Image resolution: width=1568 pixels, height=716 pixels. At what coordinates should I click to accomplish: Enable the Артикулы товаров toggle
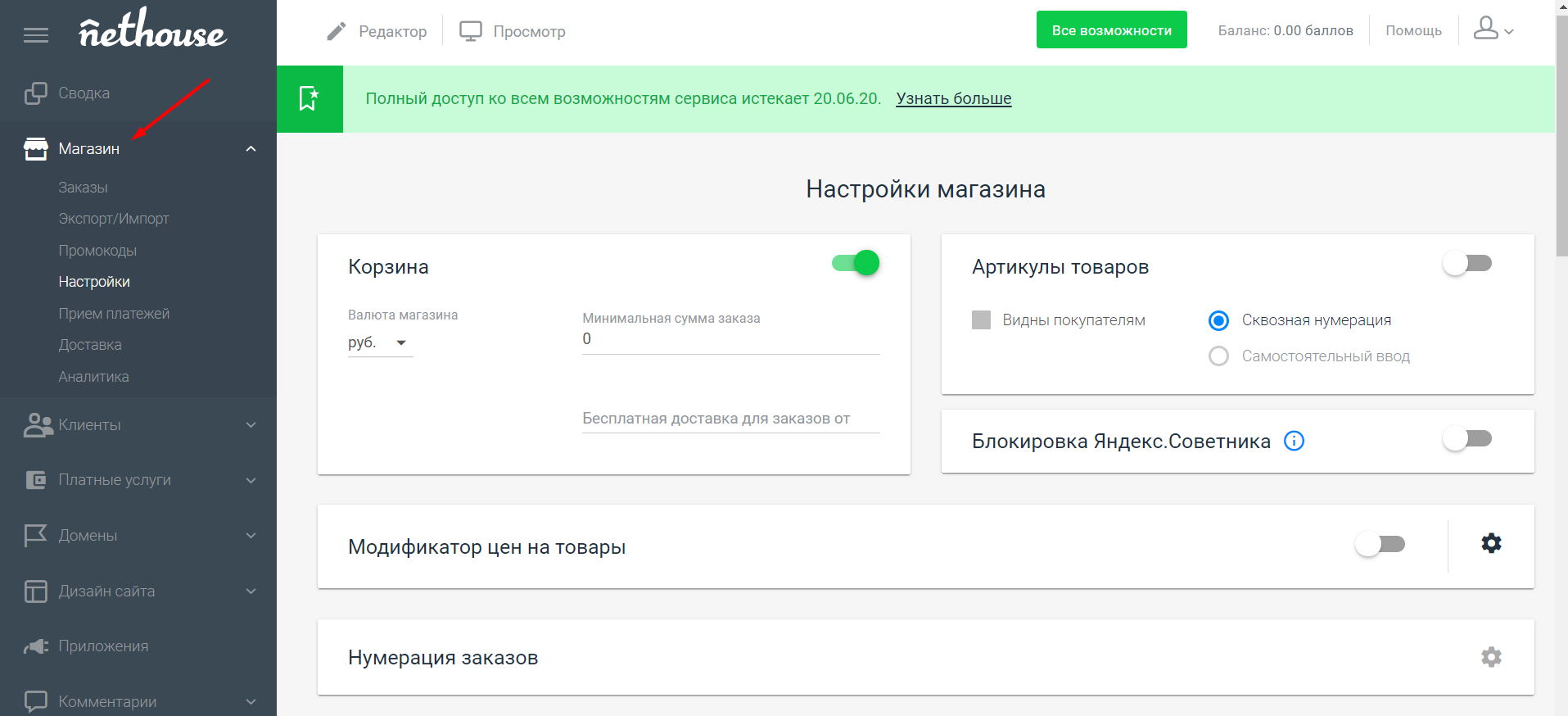(1466, 263)
